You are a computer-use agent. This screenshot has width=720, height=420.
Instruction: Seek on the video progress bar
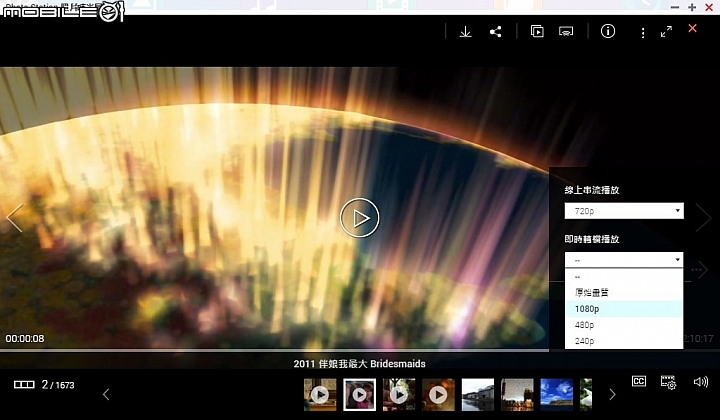[275, 351]
